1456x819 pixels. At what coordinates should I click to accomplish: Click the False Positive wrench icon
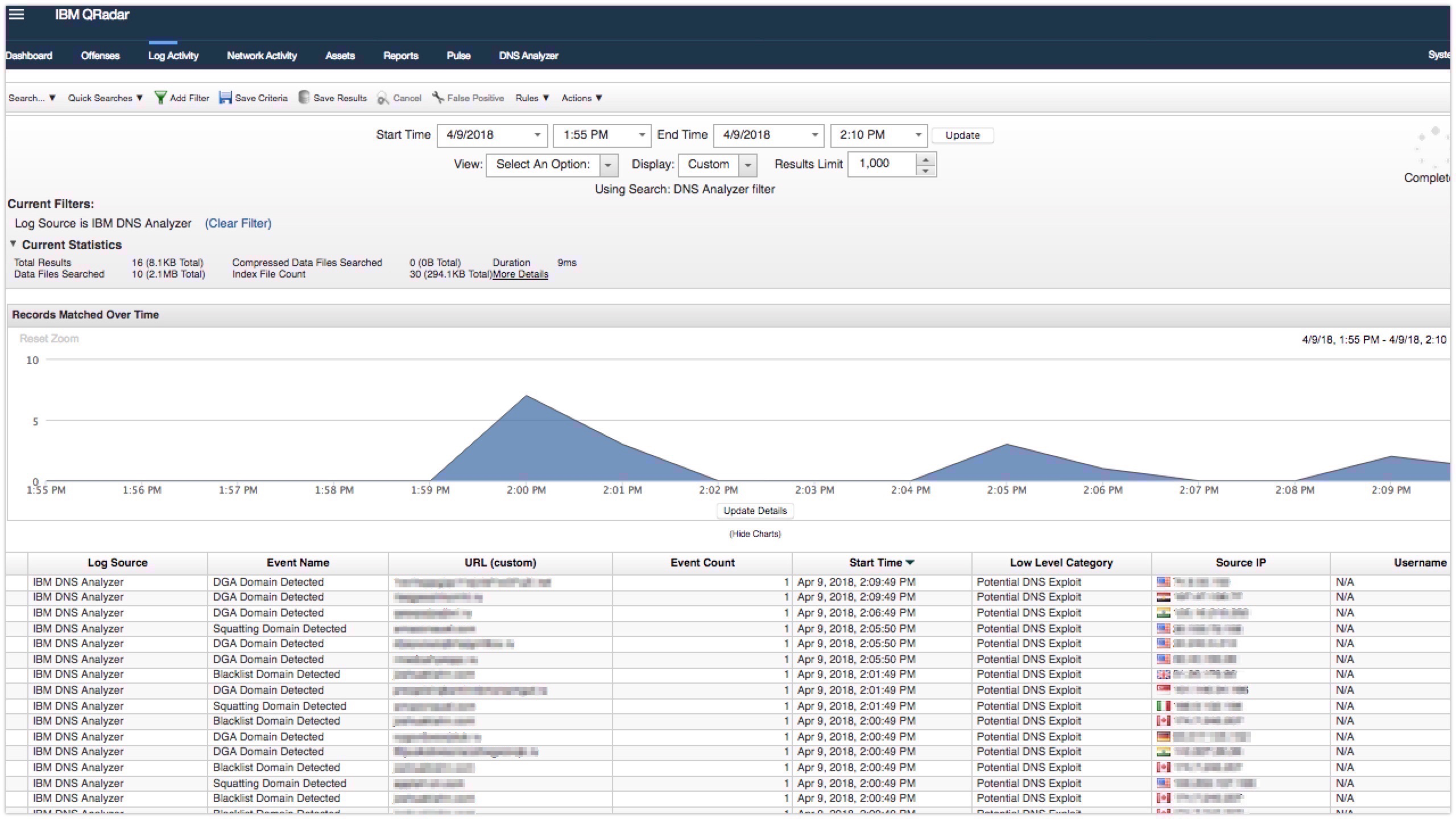point(437,97)
